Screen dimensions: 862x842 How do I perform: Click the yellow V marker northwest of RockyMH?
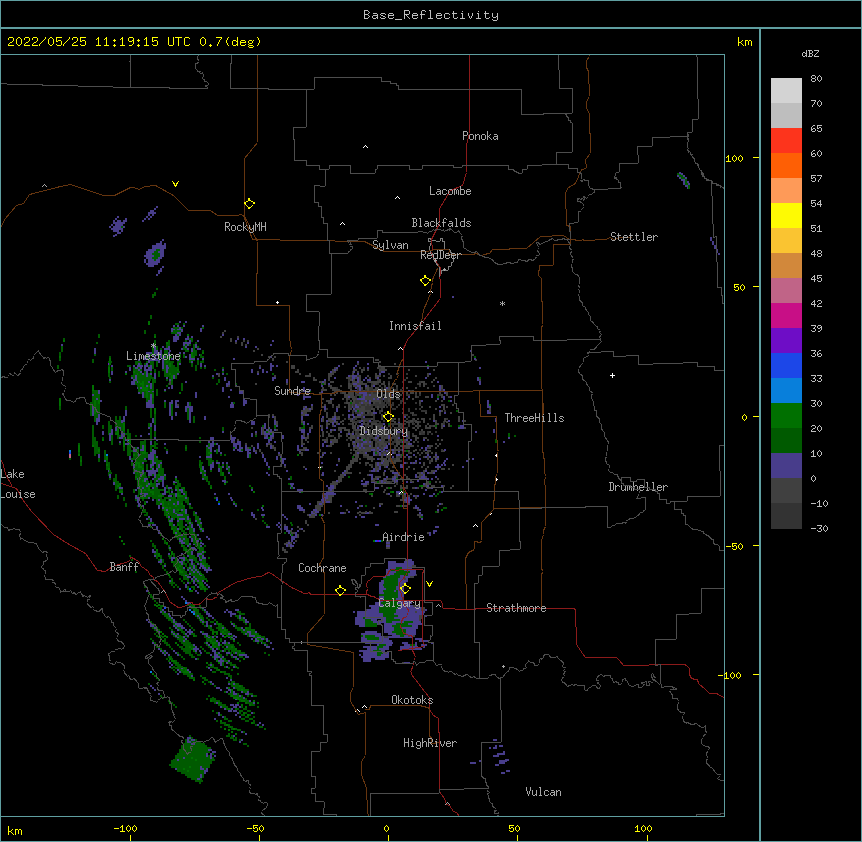175,184
